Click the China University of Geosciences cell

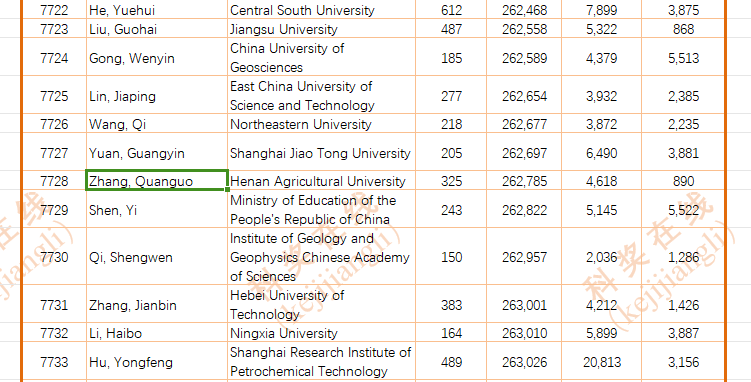click(321, 57)
